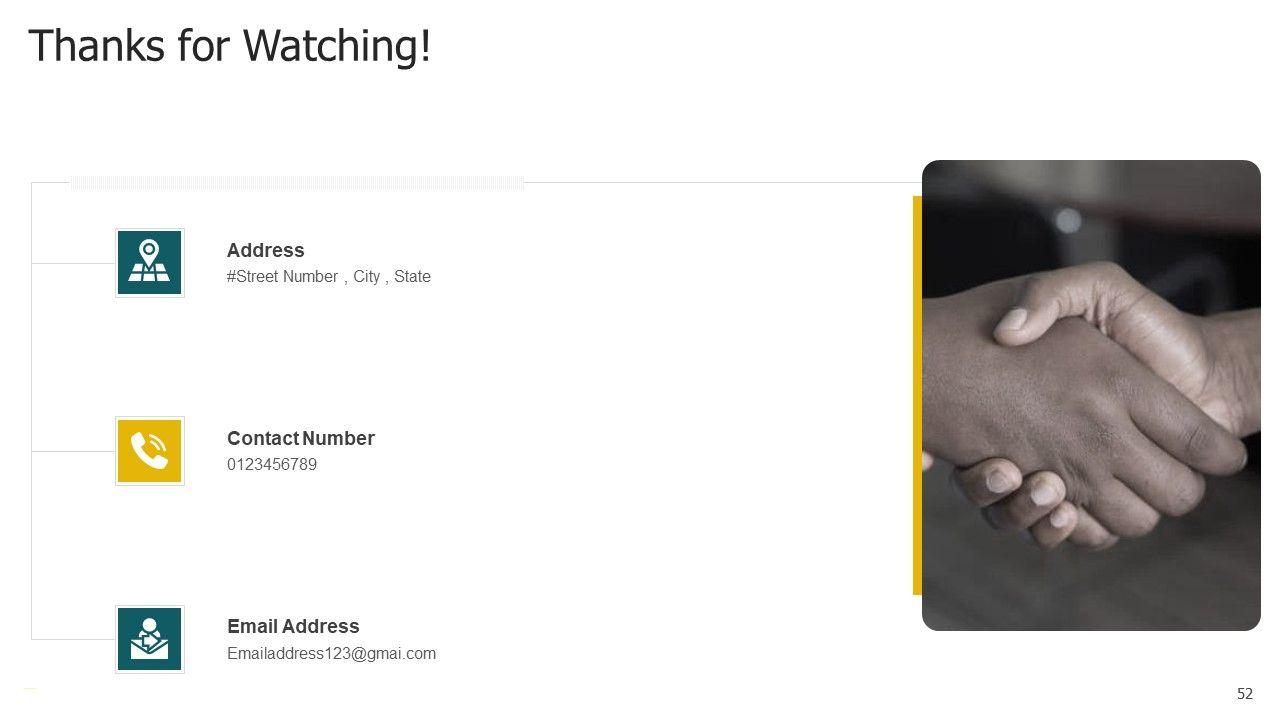The width and height of the screenshot is (1280, 720).
Task: Click the email envelope icon
Action: (x=150, y=639)
